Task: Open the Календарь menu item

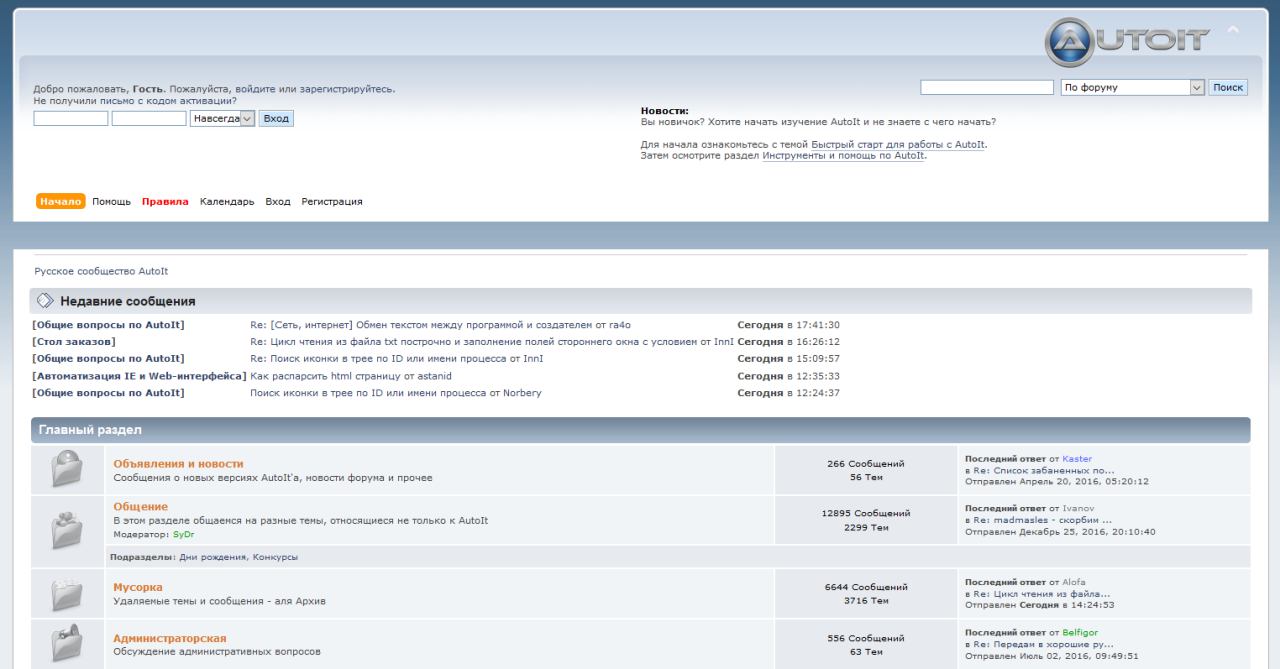Action: 227,202
